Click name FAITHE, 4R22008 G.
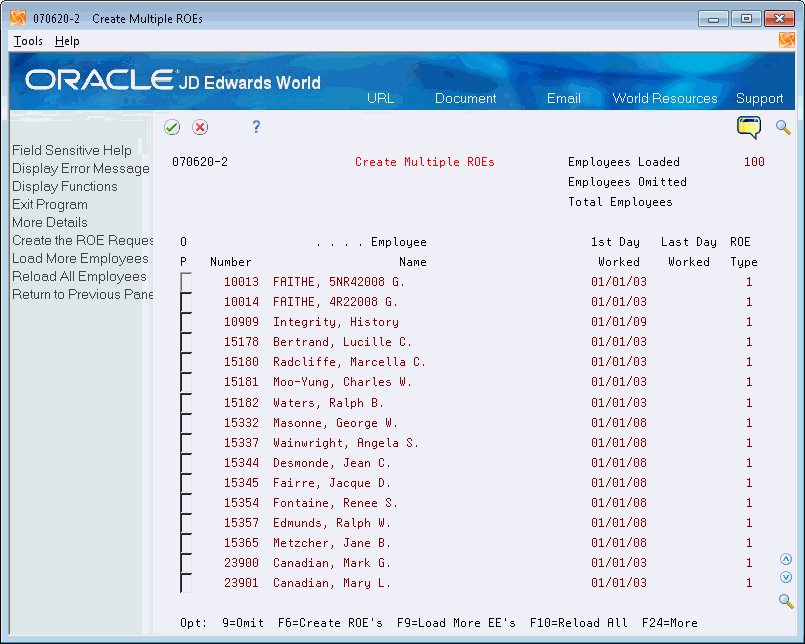This screenshot has height=644, width=805. (x=335, y=302)
